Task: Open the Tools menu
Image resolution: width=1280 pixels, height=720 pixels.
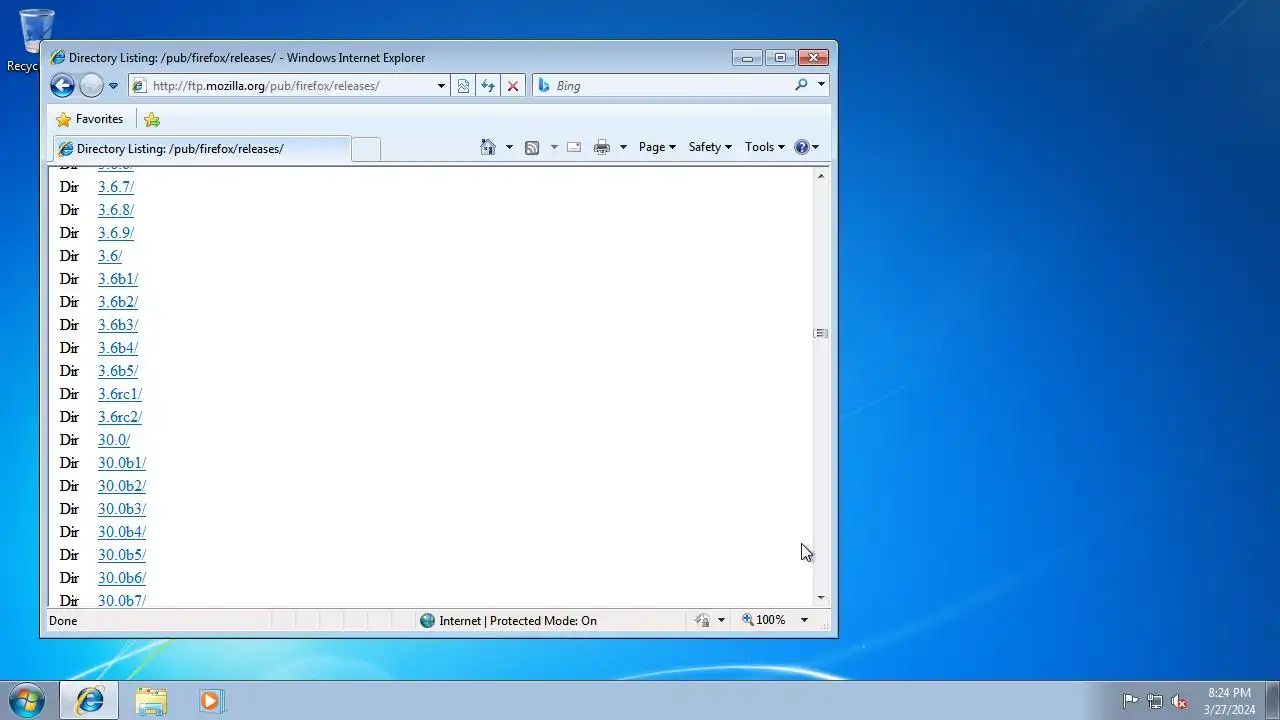Action: pos(765,147)
